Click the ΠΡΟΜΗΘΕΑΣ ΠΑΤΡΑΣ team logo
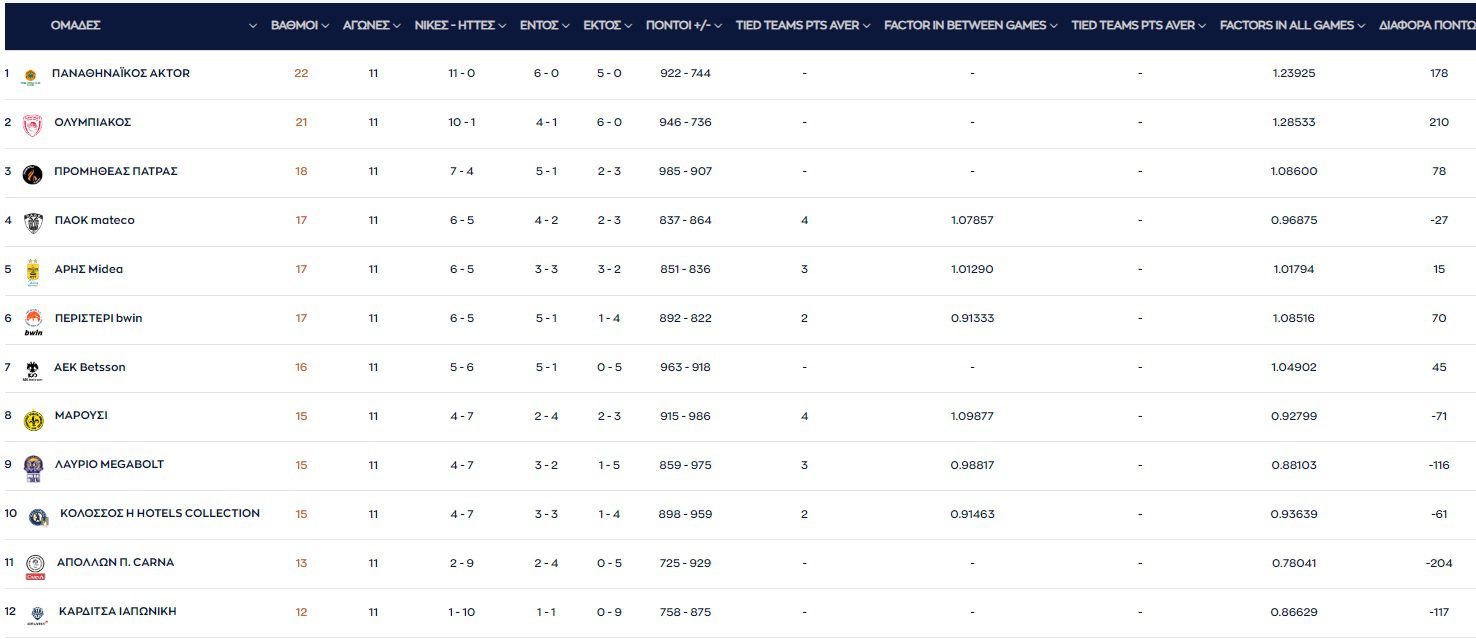The width and height of the screenshot is (1476, 639). [x=32, y=174]
